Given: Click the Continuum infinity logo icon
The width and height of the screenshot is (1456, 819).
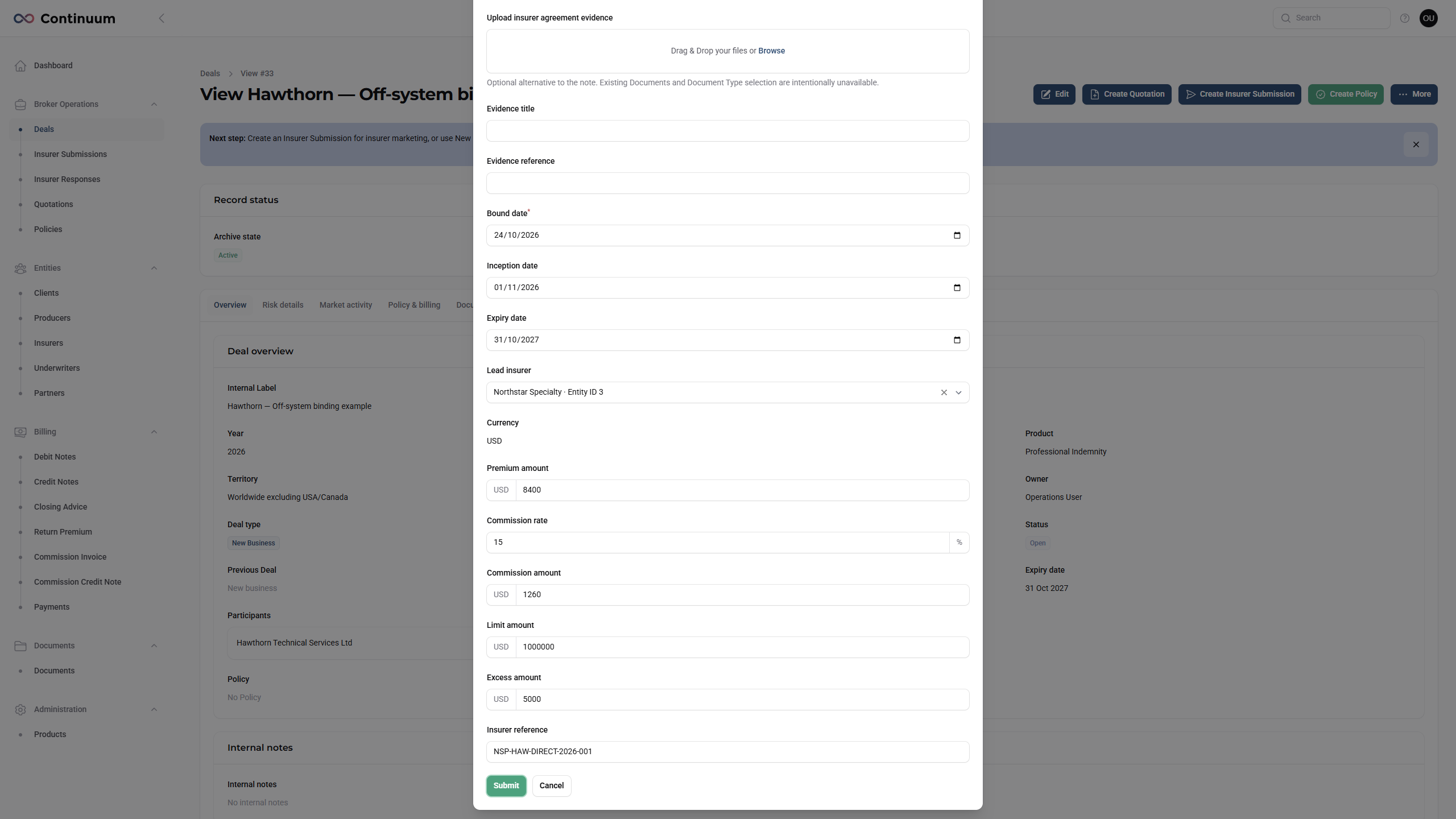Looking at the screenshot, I should 24,19.
